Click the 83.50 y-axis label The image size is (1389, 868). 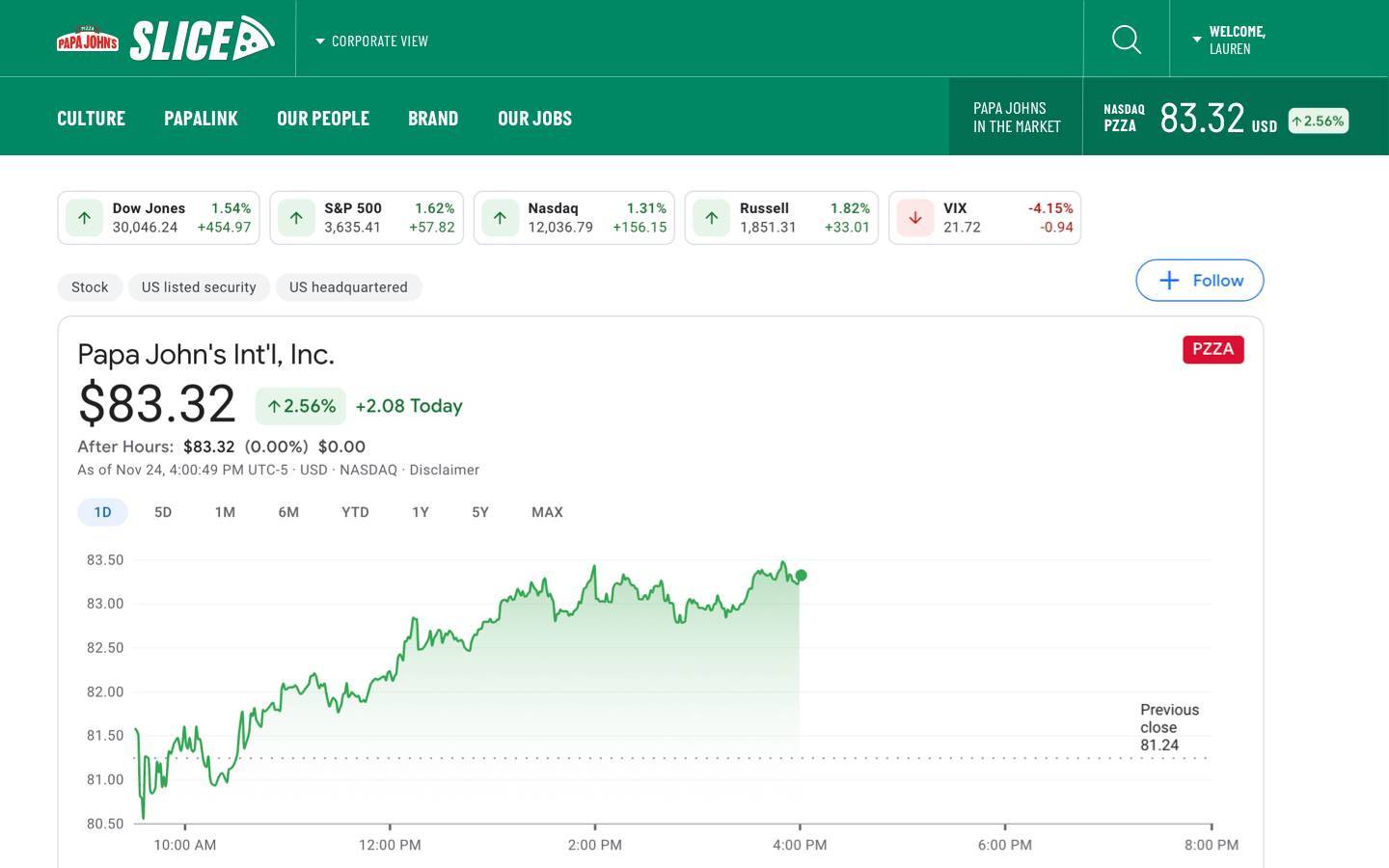[x=105, y=560]
